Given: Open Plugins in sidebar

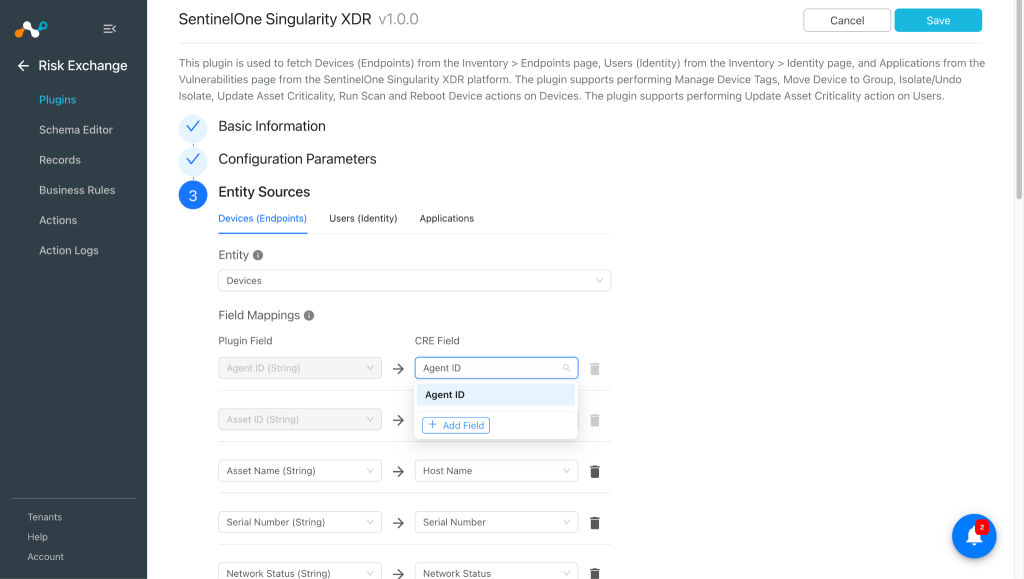Looking at the screenshot, I should (x=57, y=100).
